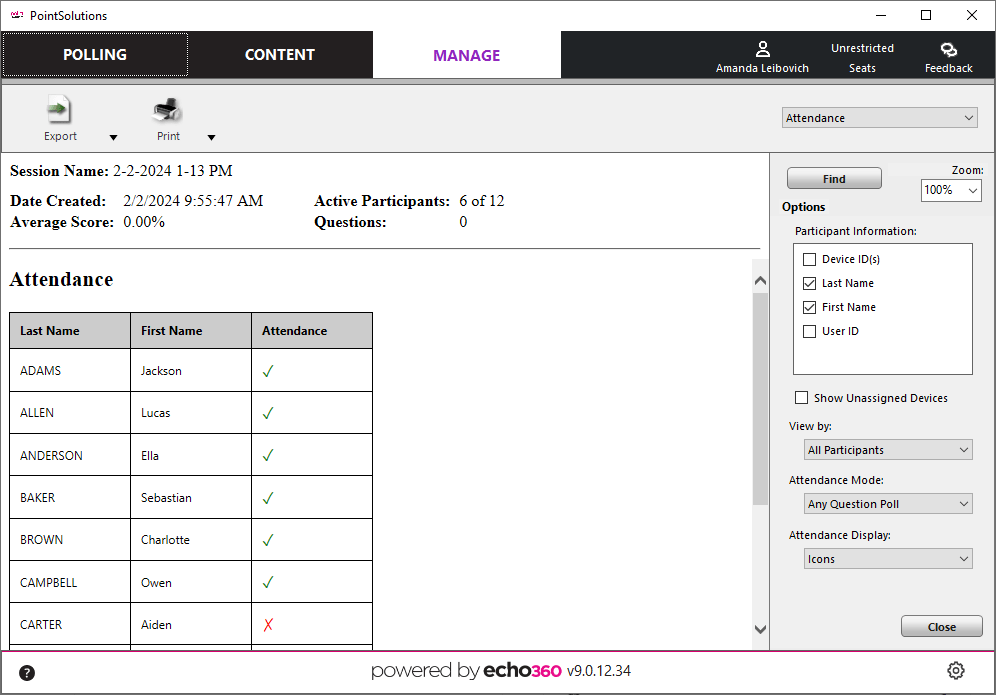Image resolution: width=996 pixels, height=695 pixels.
Task: Click red X in CARTER row
Action: pos(268,624)
